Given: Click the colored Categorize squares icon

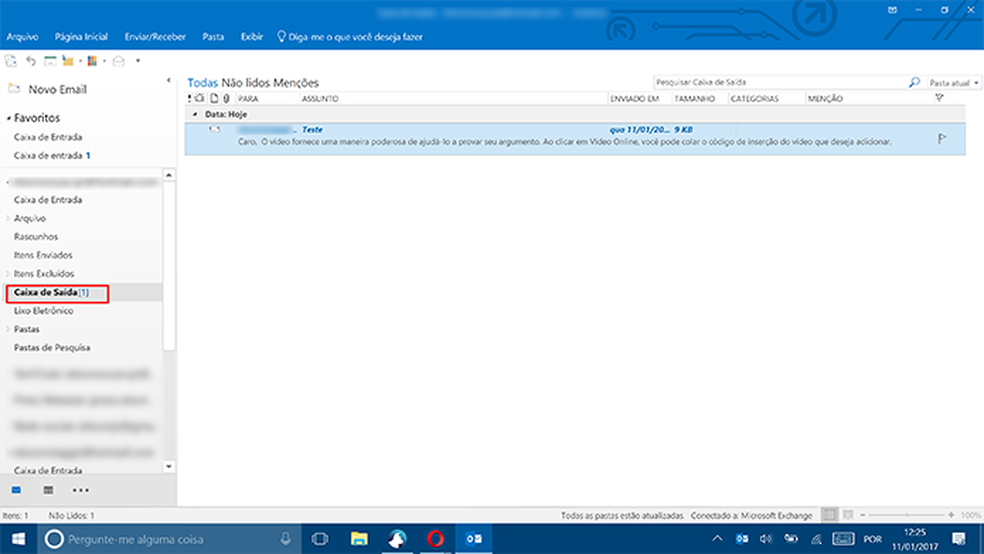Looking at the screenshot, I should (92, 61).
